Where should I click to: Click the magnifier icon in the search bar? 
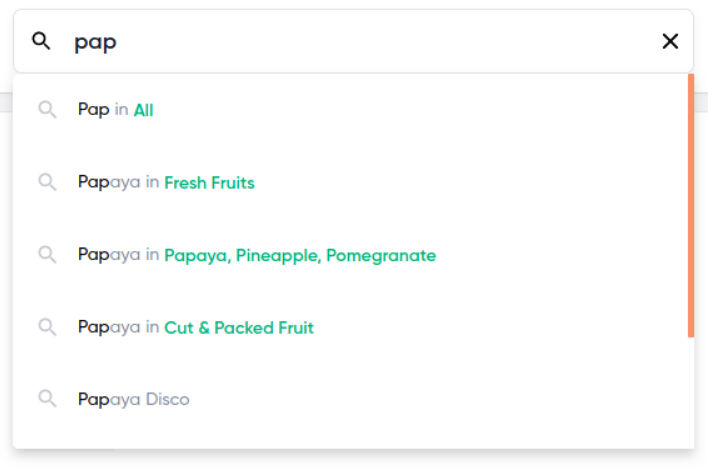point(41,41)
